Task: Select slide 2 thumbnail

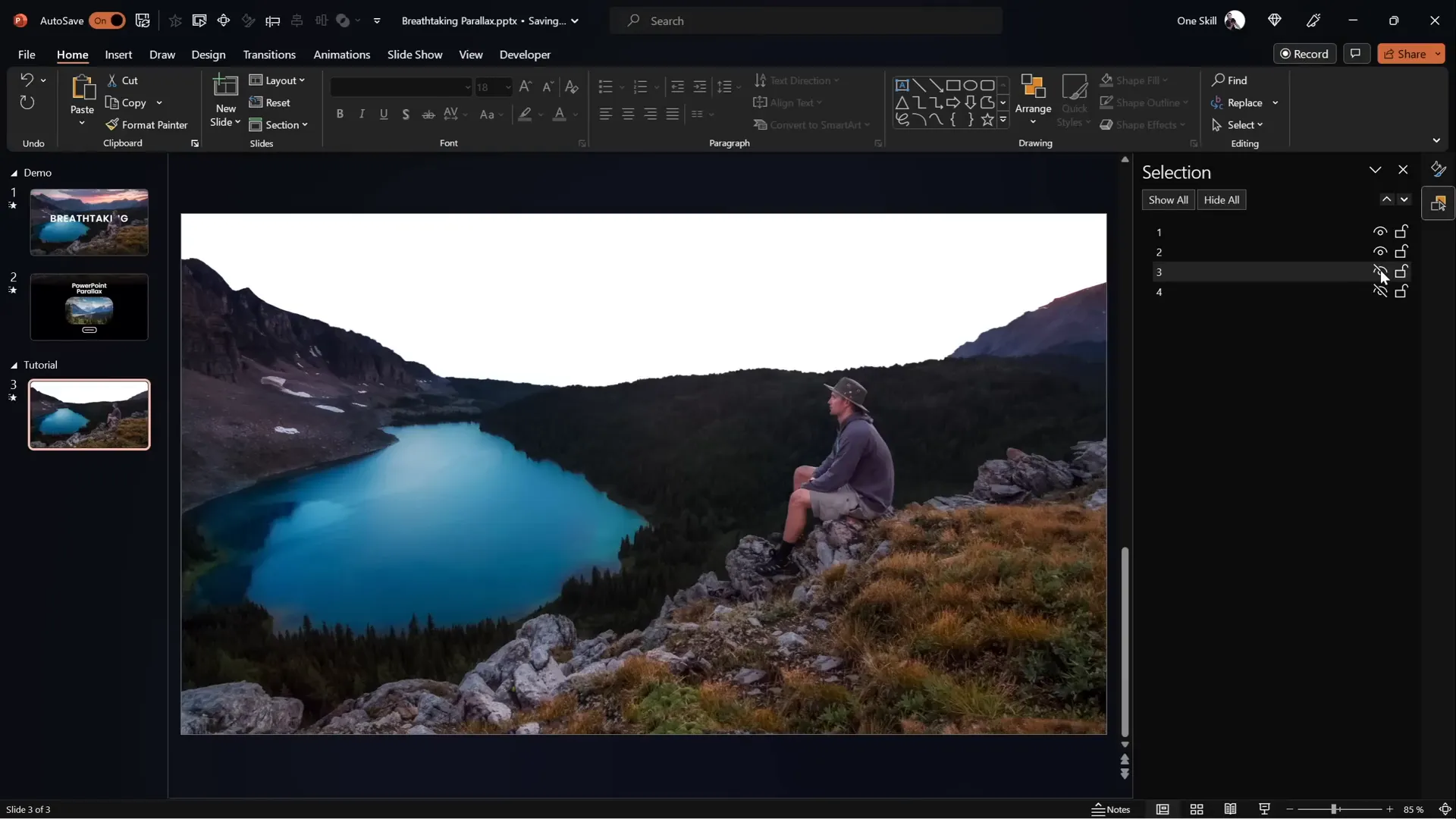Action: [88, 307]
